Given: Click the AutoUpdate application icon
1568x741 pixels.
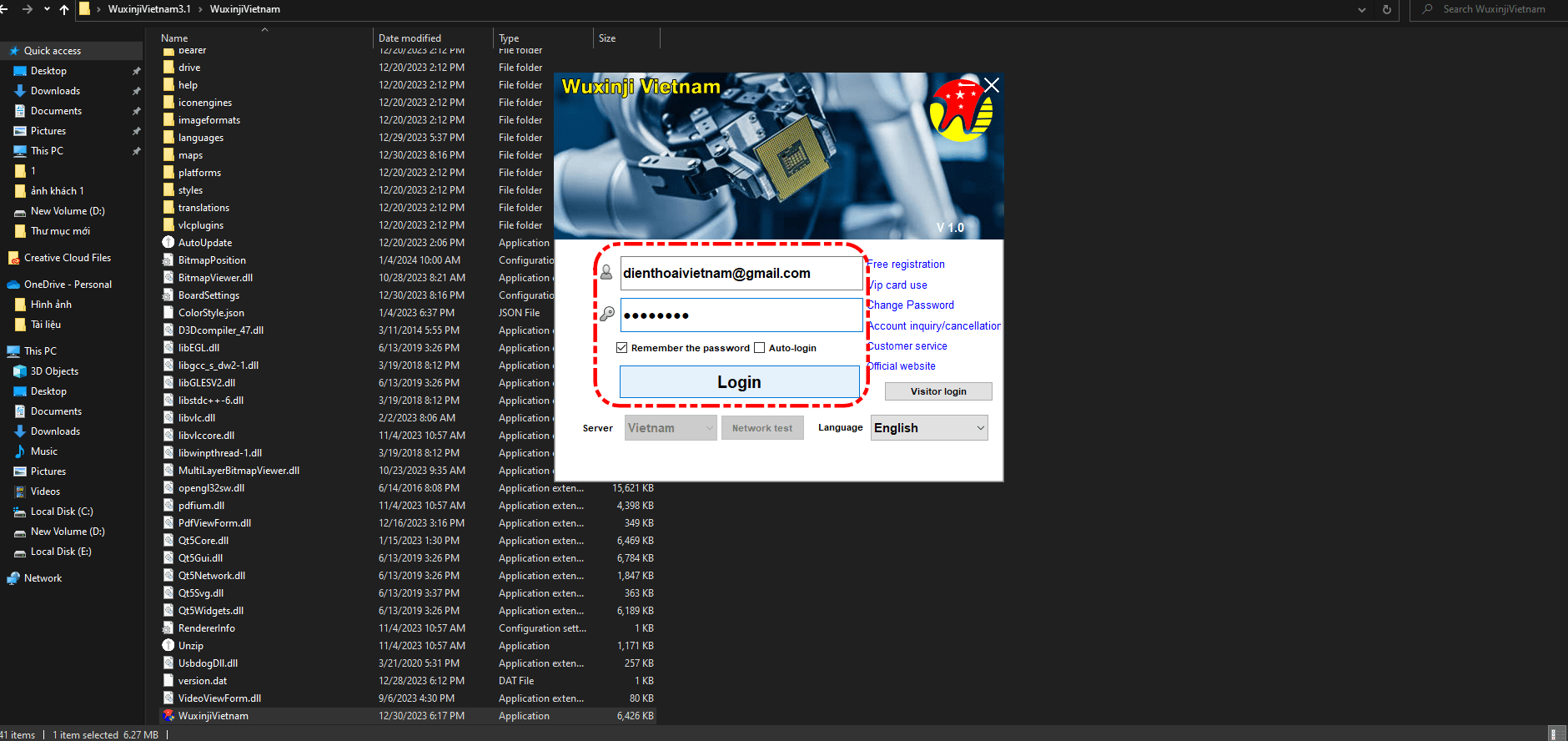Looking at the screenshot, I should (x=168, y=243).
